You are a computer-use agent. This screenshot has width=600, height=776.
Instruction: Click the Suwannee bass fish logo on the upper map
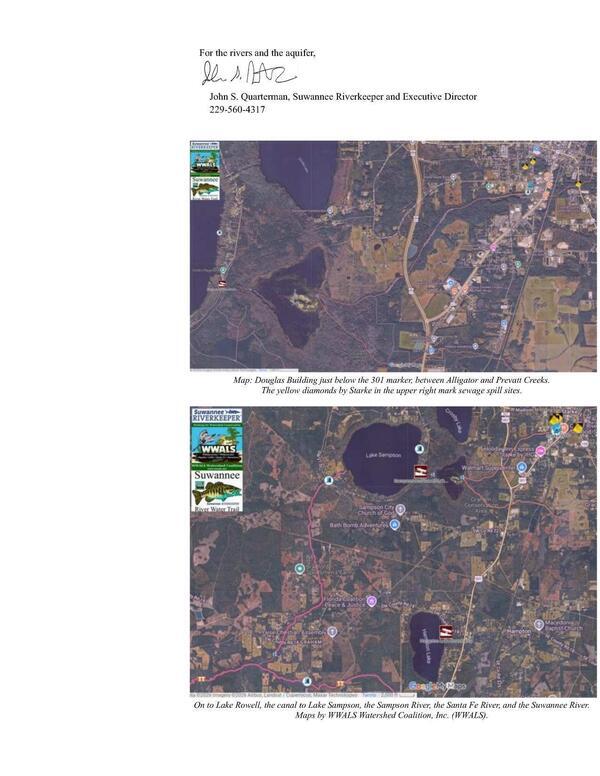tap(205, 189)
